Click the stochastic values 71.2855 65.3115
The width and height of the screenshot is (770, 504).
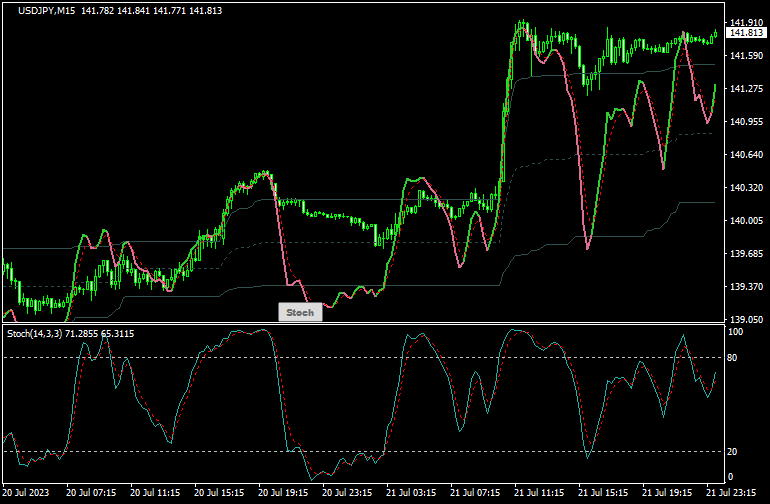(x=99, y=334)
